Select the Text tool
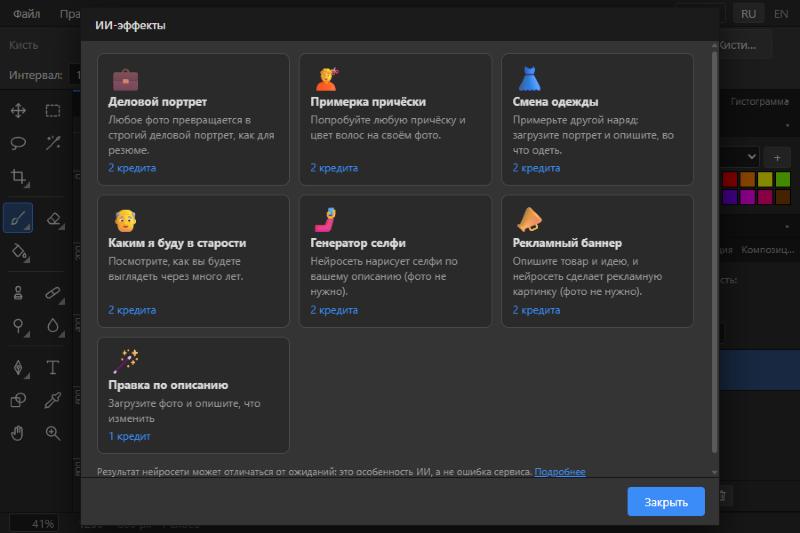 click(53, 367)
